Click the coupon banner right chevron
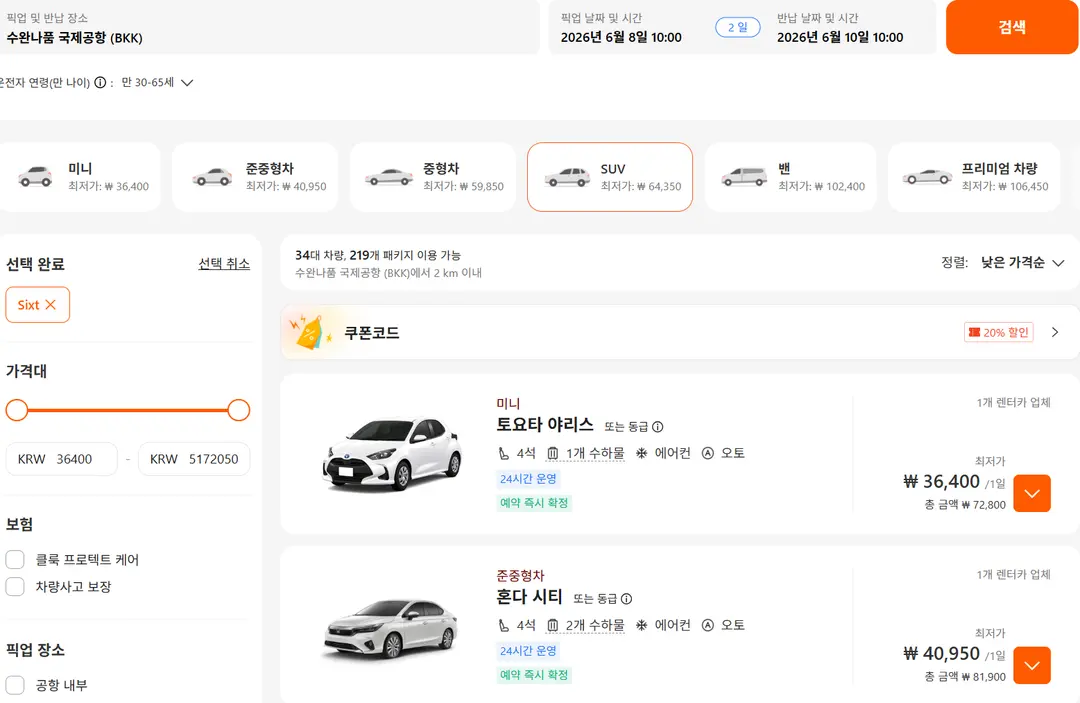The image size is (1080, 703). tap(1055, 332)
